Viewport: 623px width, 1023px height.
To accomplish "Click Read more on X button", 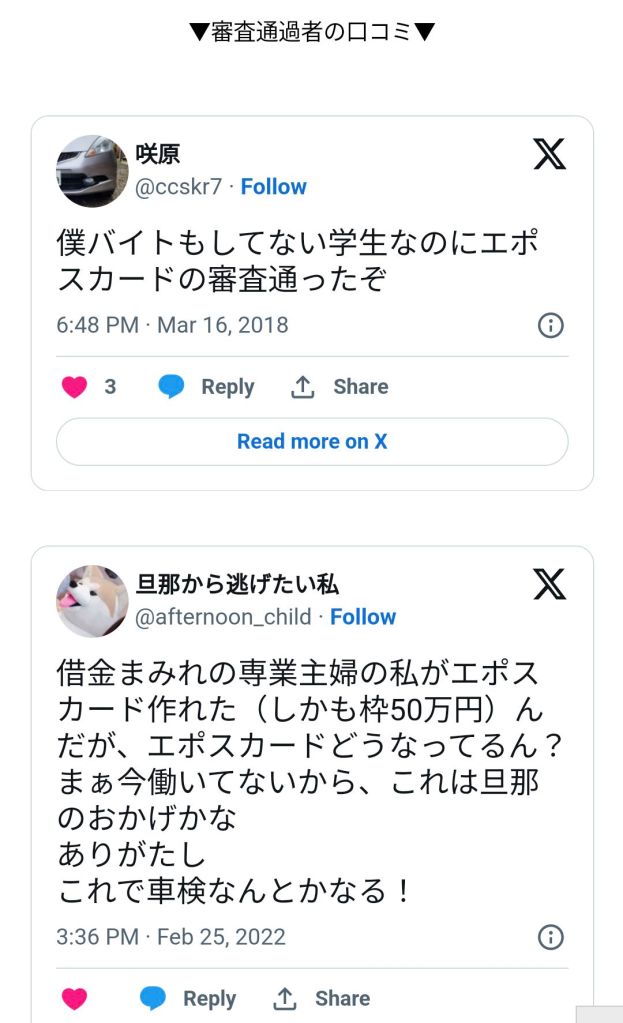I will click(x=312, y=441).
